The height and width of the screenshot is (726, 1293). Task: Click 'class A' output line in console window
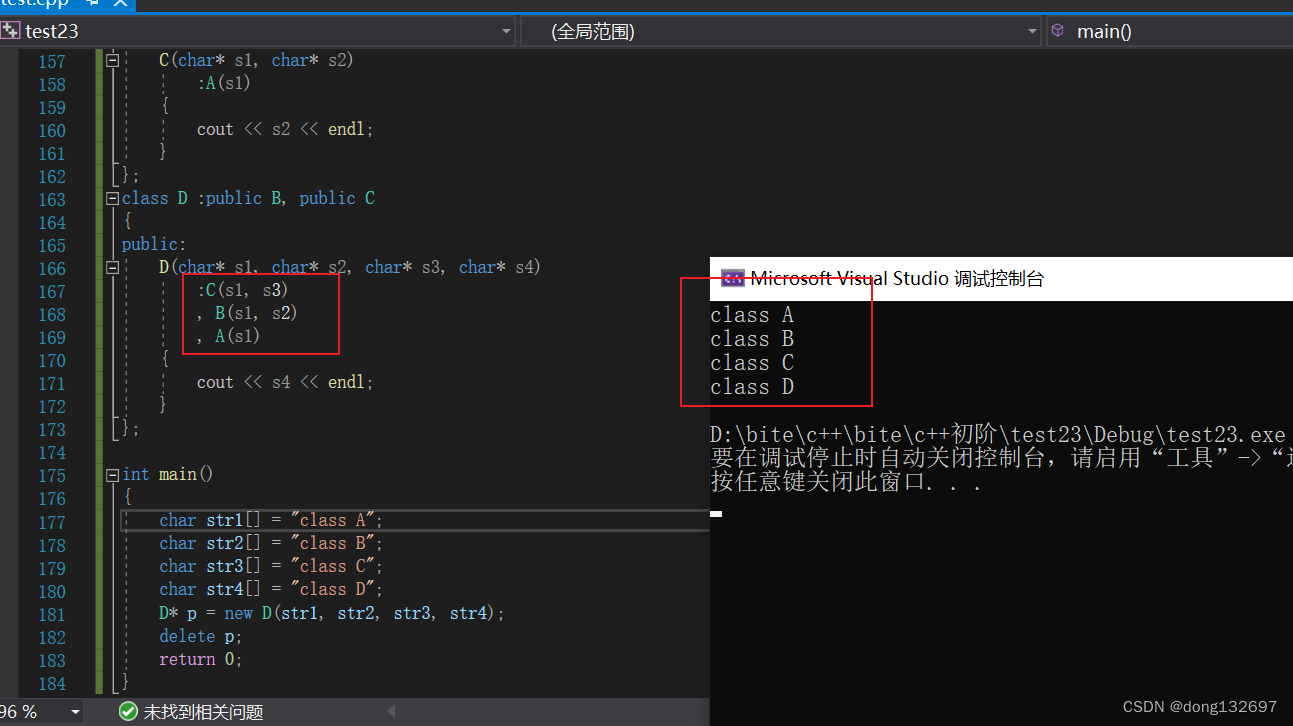pos(752,315)
